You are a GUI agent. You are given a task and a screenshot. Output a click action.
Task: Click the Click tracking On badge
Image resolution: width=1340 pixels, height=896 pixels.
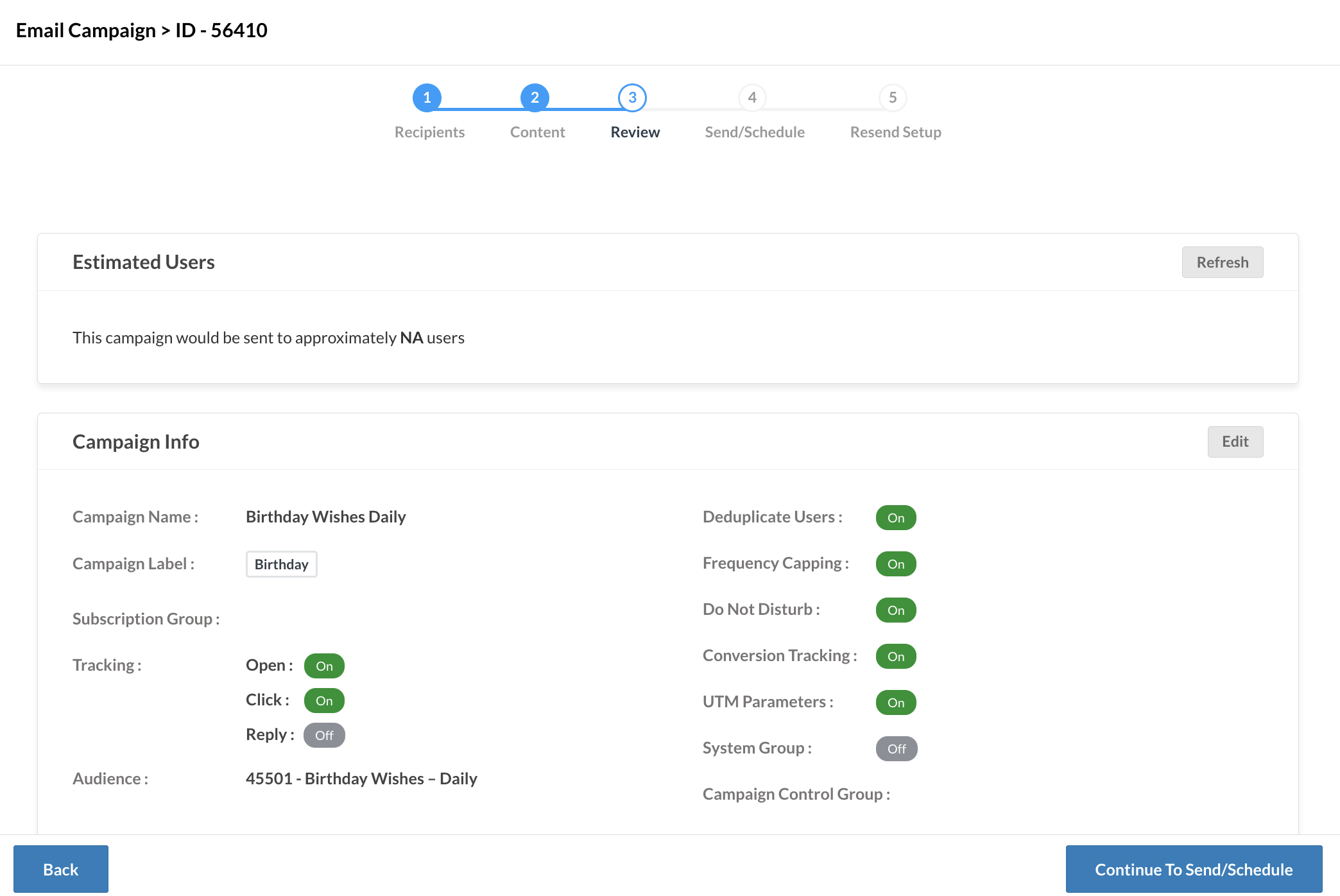point(324,701)
